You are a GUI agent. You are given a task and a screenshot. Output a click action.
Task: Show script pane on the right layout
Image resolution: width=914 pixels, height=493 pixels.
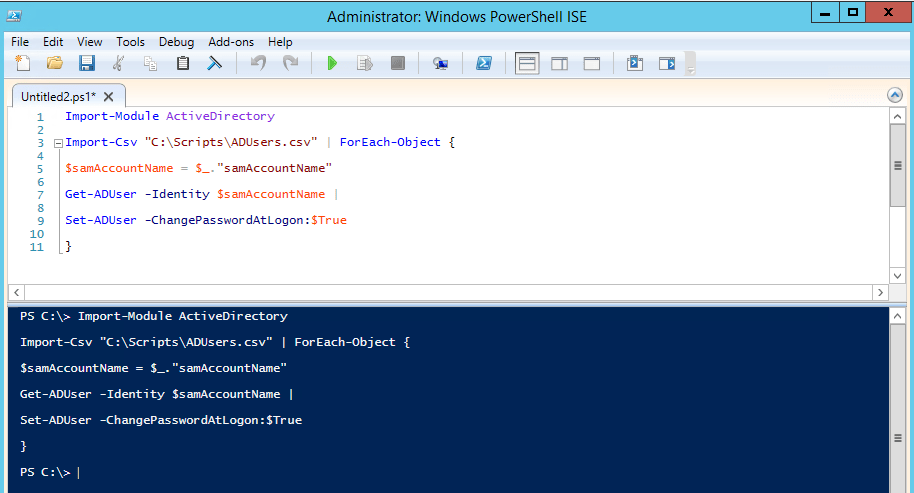(560, 63)
